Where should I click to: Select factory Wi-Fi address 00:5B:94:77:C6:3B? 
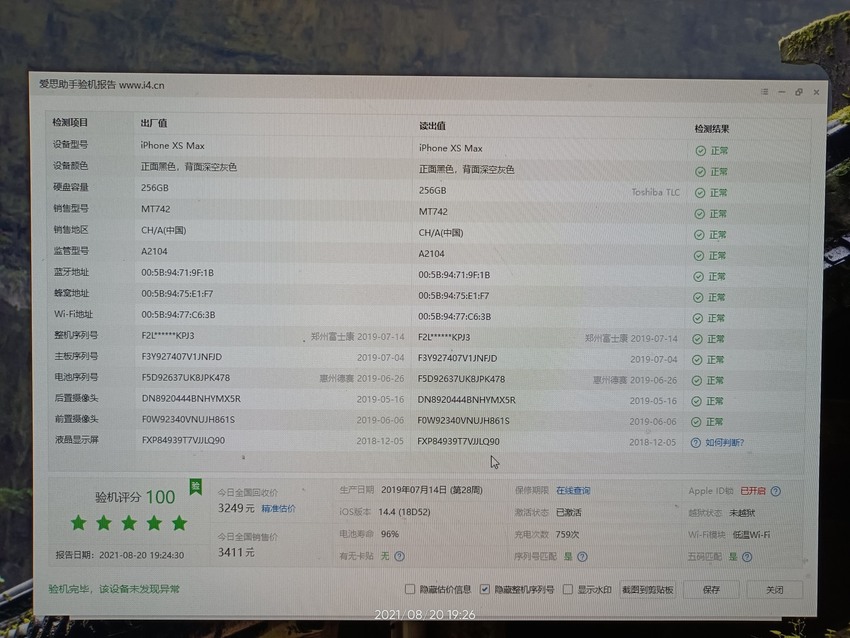178,315
